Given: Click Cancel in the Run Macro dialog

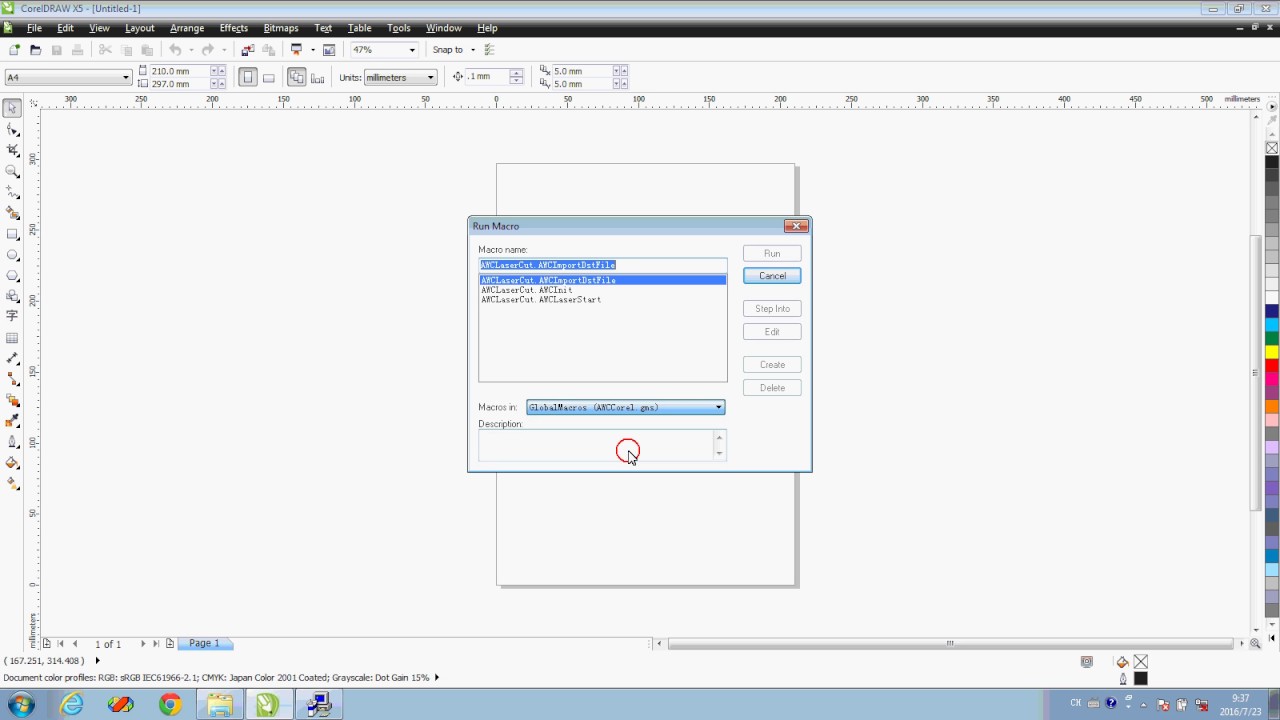Looking at the screenshot, I should pyautogui.click(x=772, y=276).
